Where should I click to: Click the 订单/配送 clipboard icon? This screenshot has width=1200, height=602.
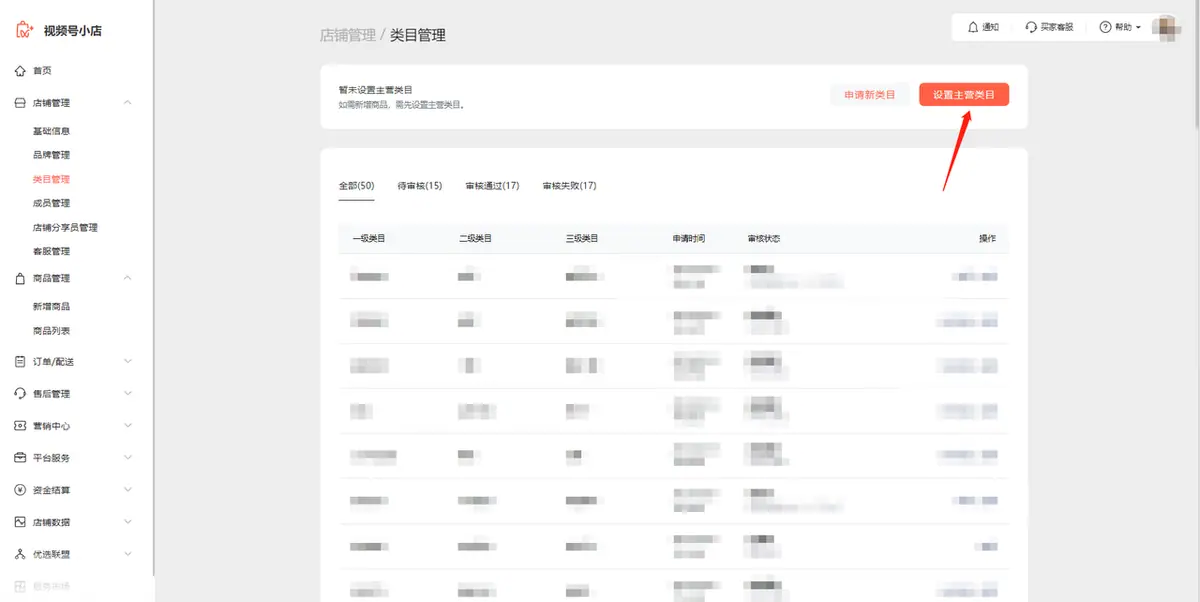coord(20,361)
